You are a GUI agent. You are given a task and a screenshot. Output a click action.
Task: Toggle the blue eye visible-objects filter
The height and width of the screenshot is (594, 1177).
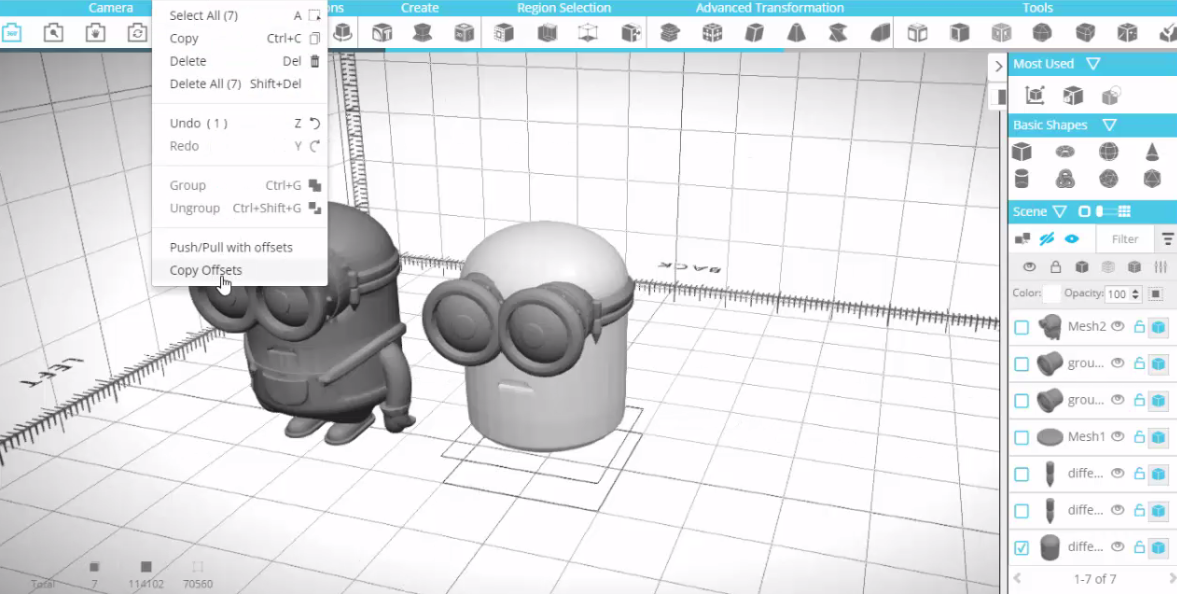pyautogui.click(x=1072, y=239)
